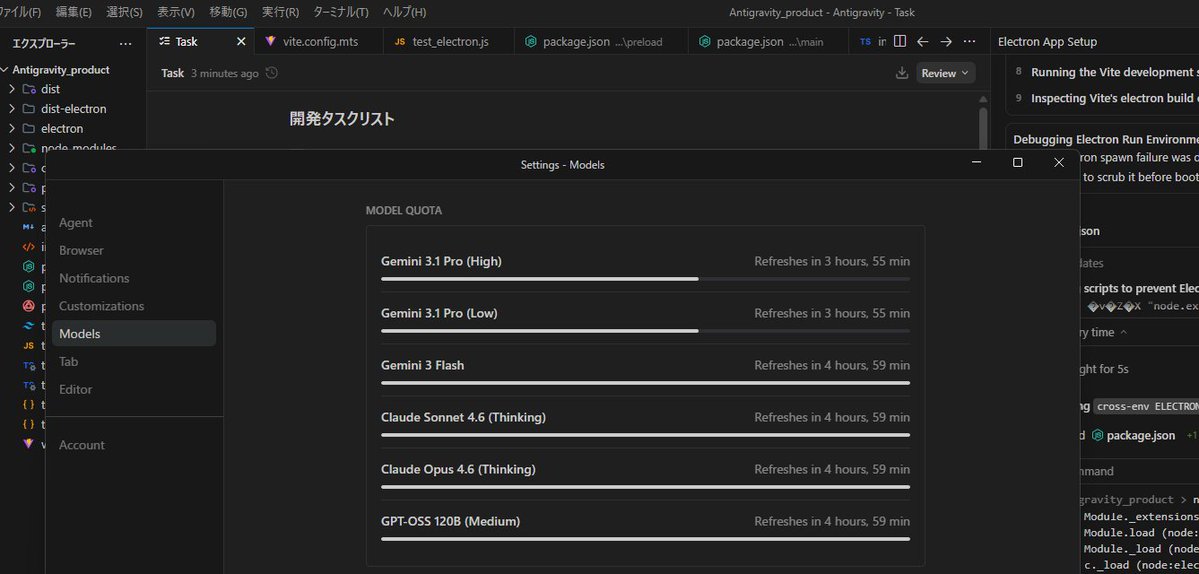Click the node_modules folder icon
The height and width of the screenshot is (574, 1199).
point(29,148)
